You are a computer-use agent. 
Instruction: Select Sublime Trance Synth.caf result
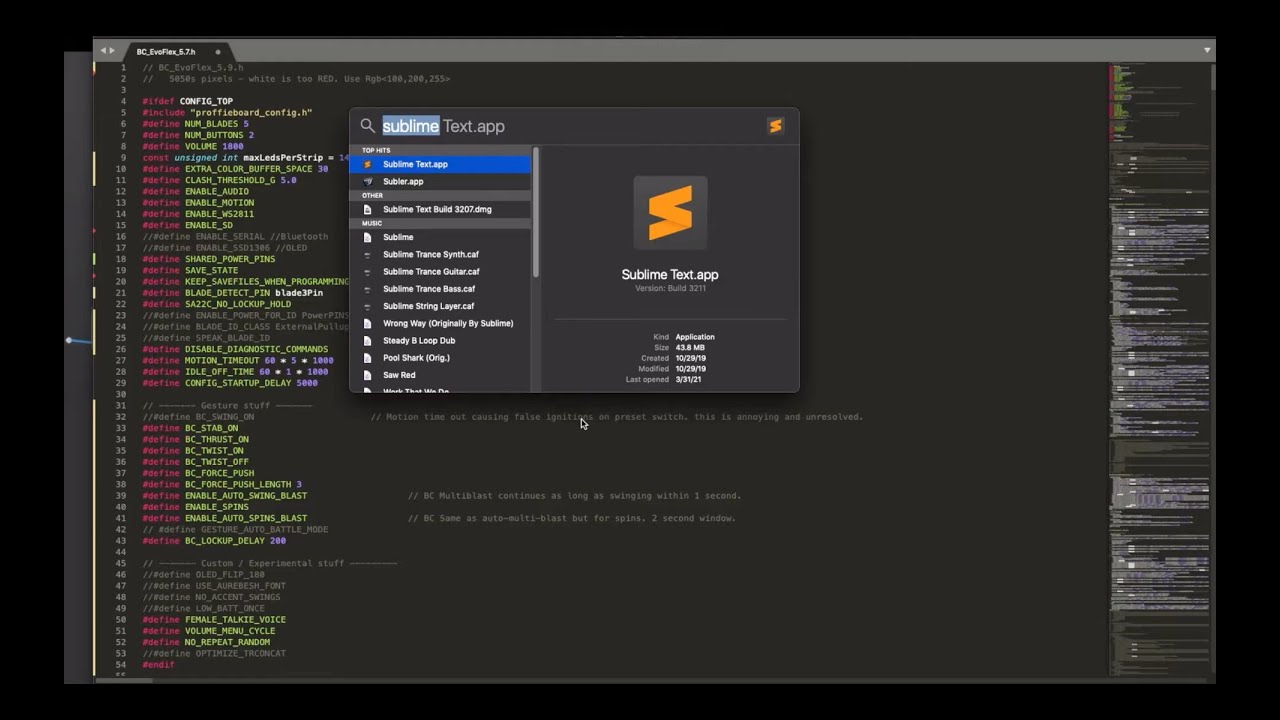[440, 254]
